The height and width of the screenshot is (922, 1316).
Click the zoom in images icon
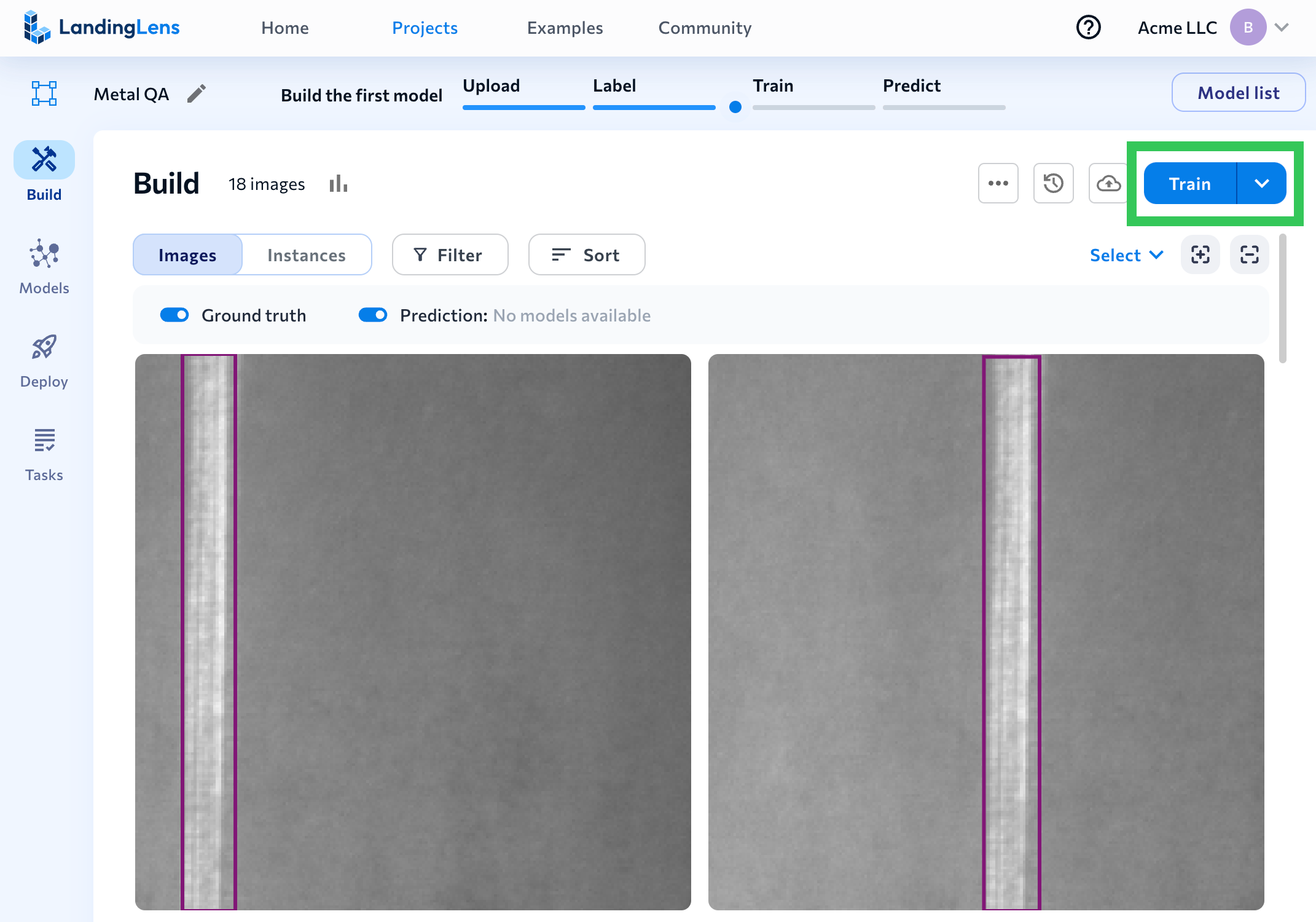tap(1200, 254)
